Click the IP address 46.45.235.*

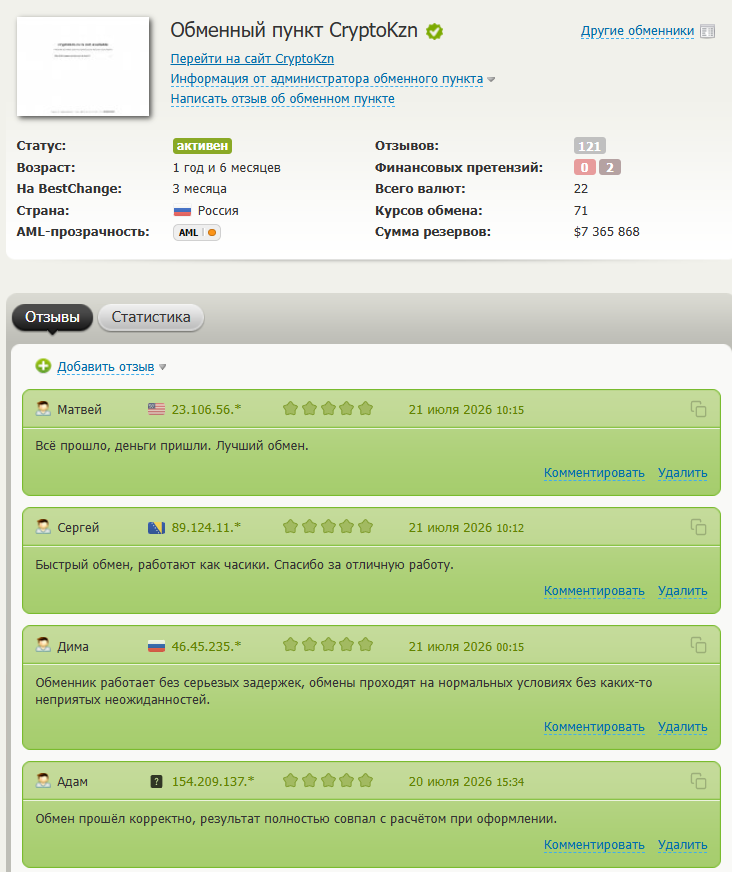point(206,647)
